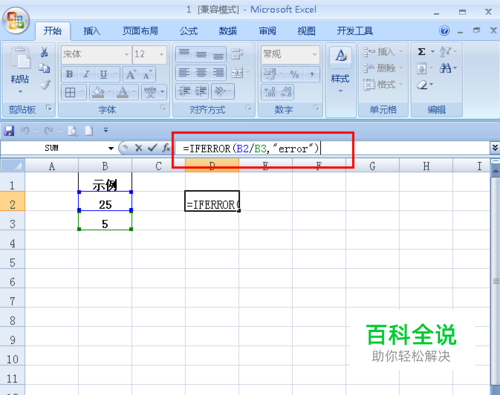Click Increase Indent icon
Screen dimensions: 500x395
coord(201,91)
